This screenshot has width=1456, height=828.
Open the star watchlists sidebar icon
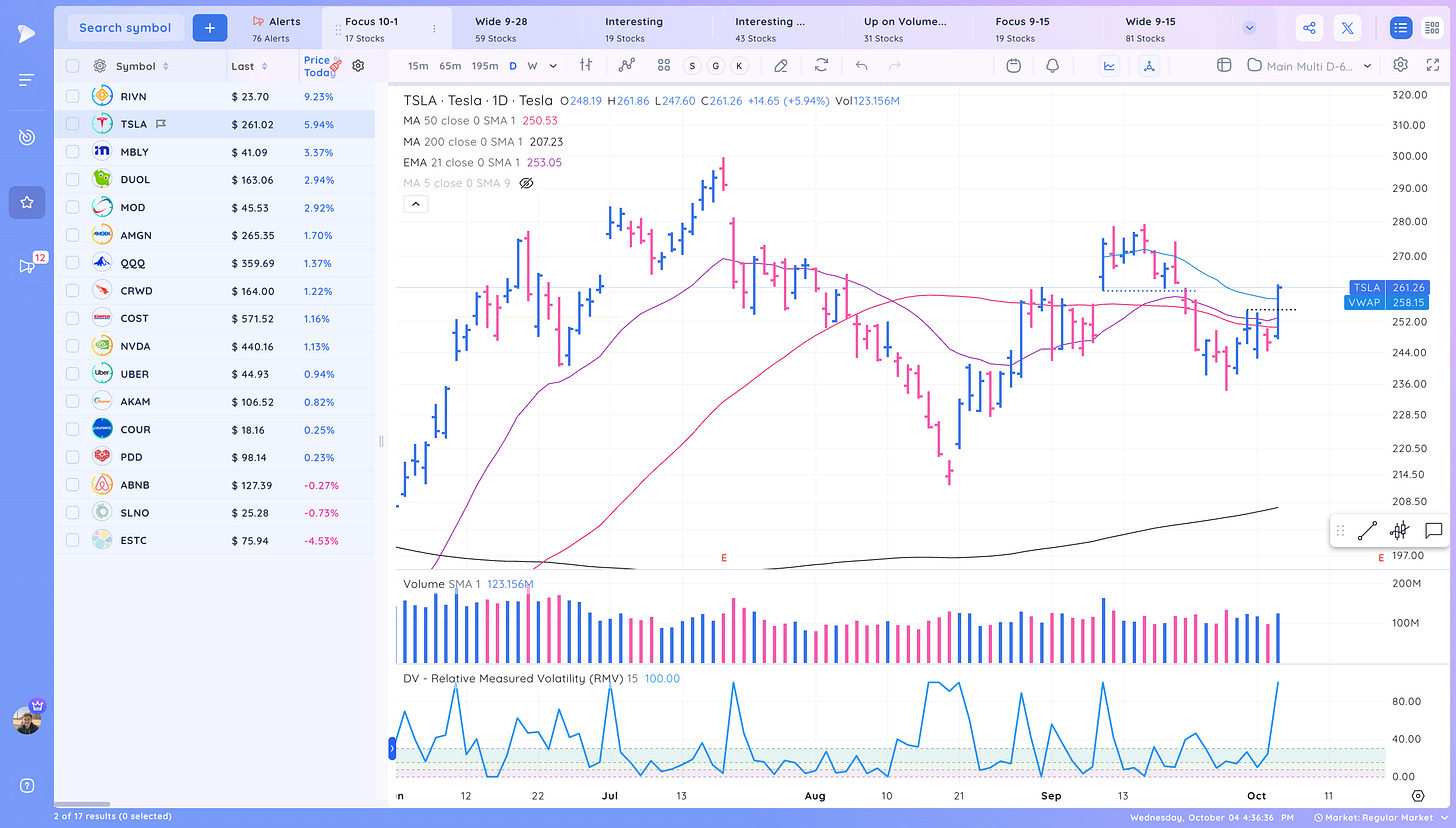(x=27, y=202)
